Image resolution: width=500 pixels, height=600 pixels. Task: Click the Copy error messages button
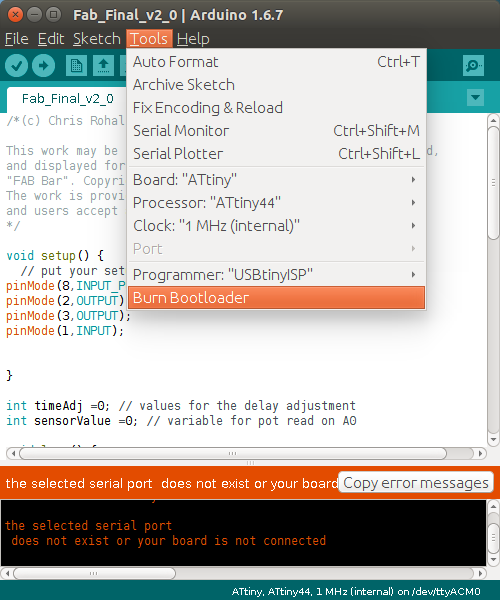coord(415,483)
